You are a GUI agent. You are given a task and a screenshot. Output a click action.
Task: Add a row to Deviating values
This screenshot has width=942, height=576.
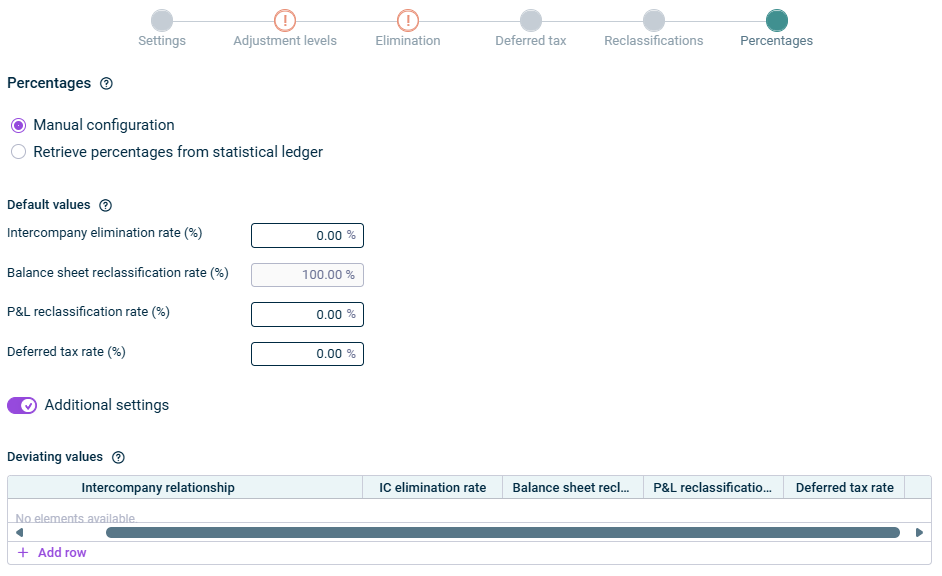pos(53,552)
